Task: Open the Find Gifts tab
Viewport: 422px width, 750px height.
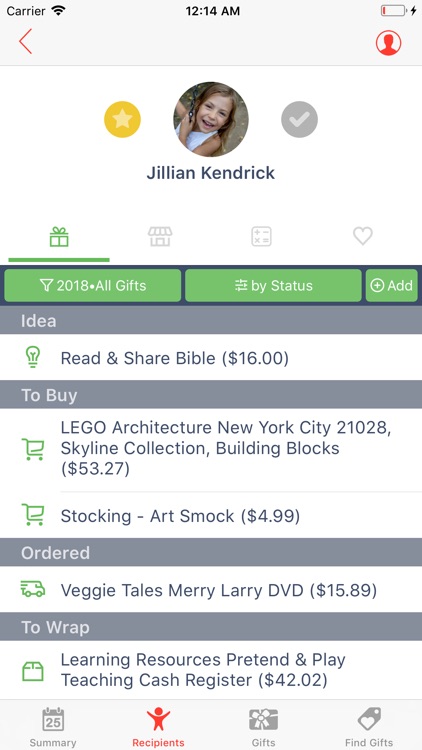Action: [369, 727]
